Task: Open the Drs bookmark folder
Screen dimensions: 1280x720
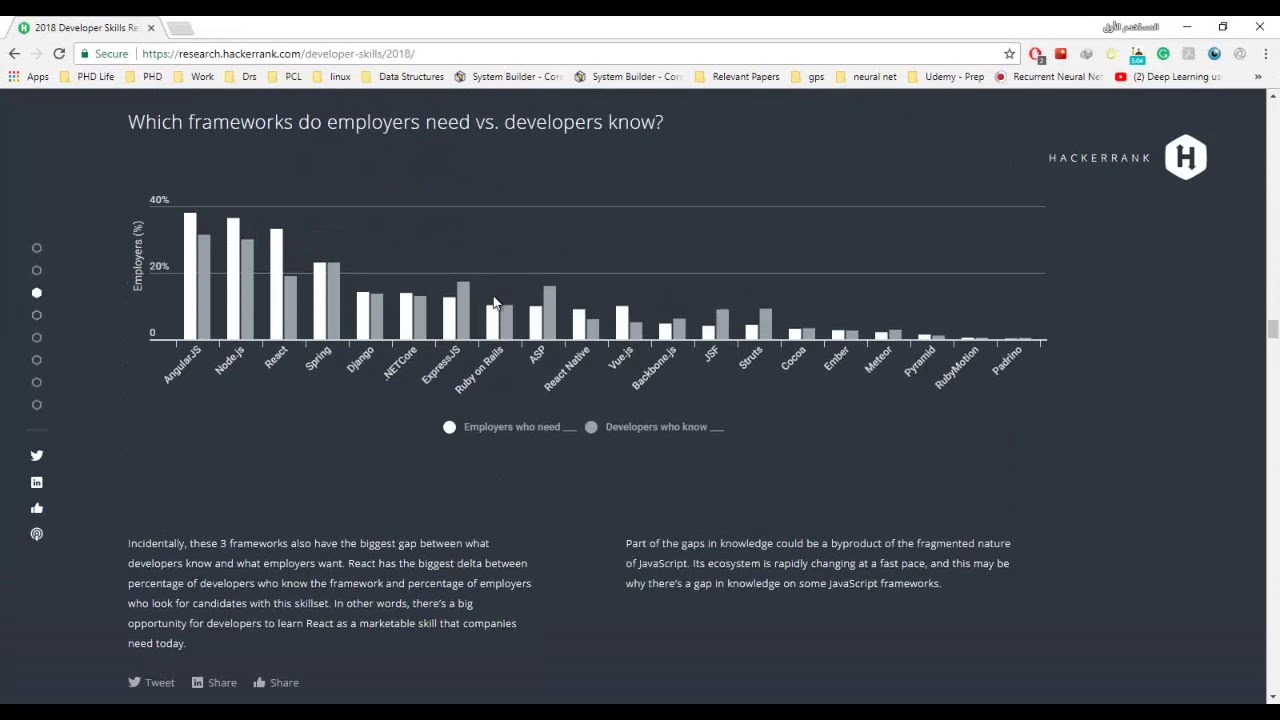Action: (241, 76)
